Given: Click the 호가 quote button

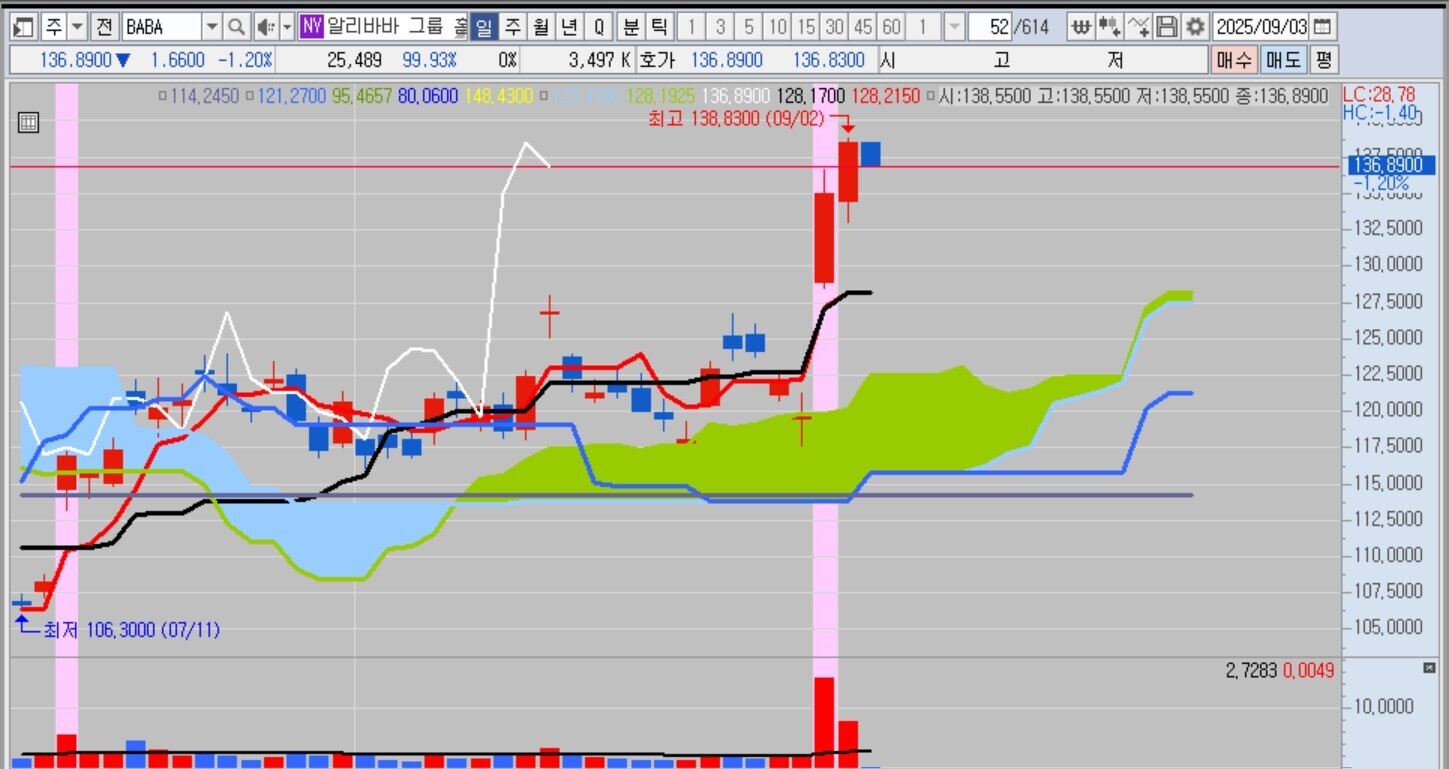Looking at the screenshot, I should pyautogui.click(x=656, y=60).
